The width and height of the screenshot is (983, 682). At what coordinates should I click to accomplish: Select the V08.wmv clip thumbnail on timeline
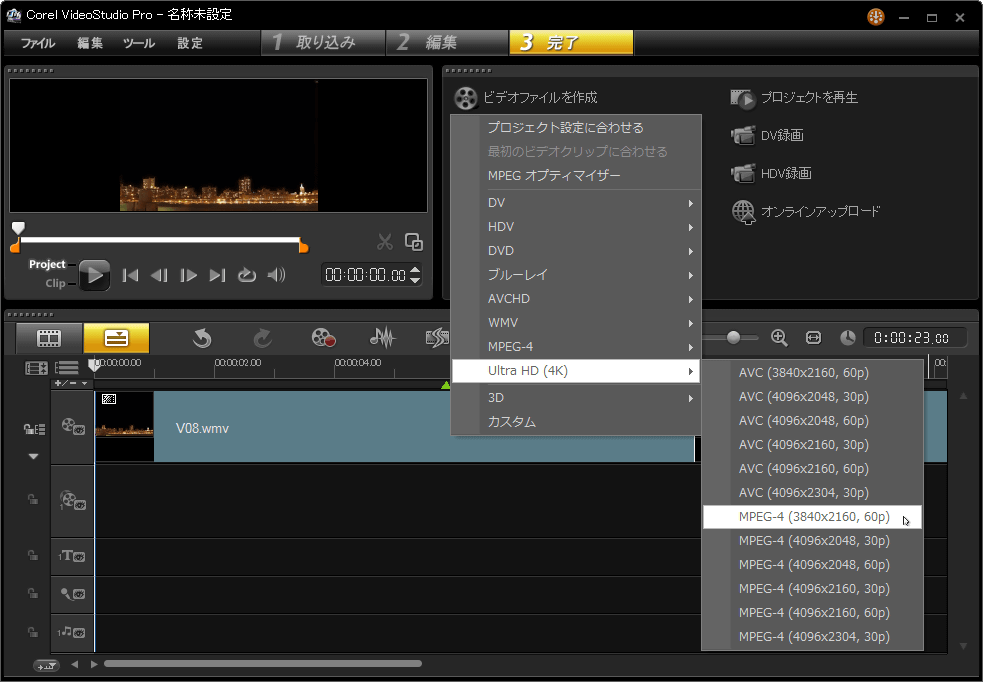124,428
